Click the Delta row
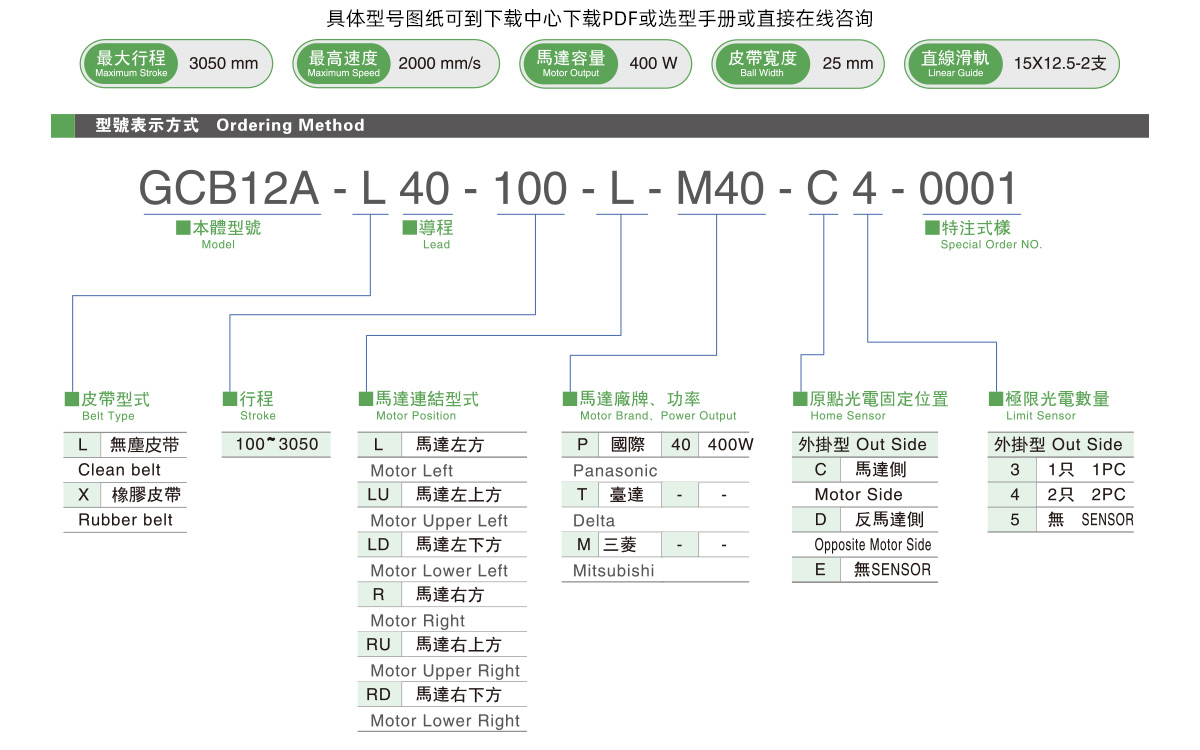The width and height of the screenshot is (1200, 750). click(655, 520)
